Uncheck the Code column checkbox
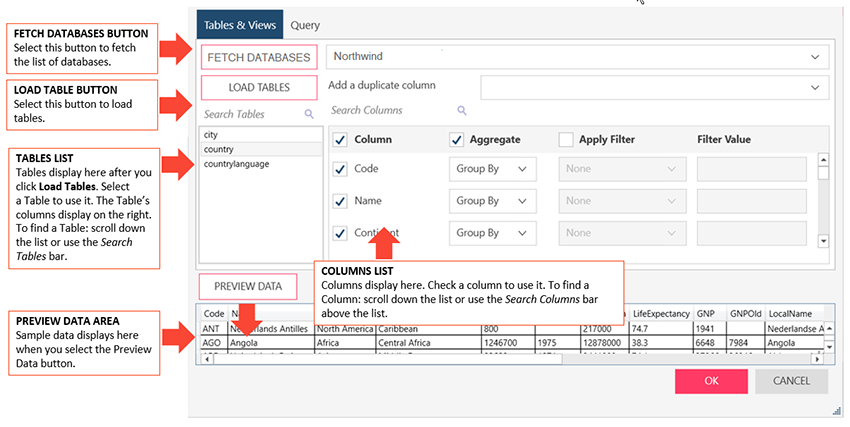 pyautogui.click(x=340, y=170)
